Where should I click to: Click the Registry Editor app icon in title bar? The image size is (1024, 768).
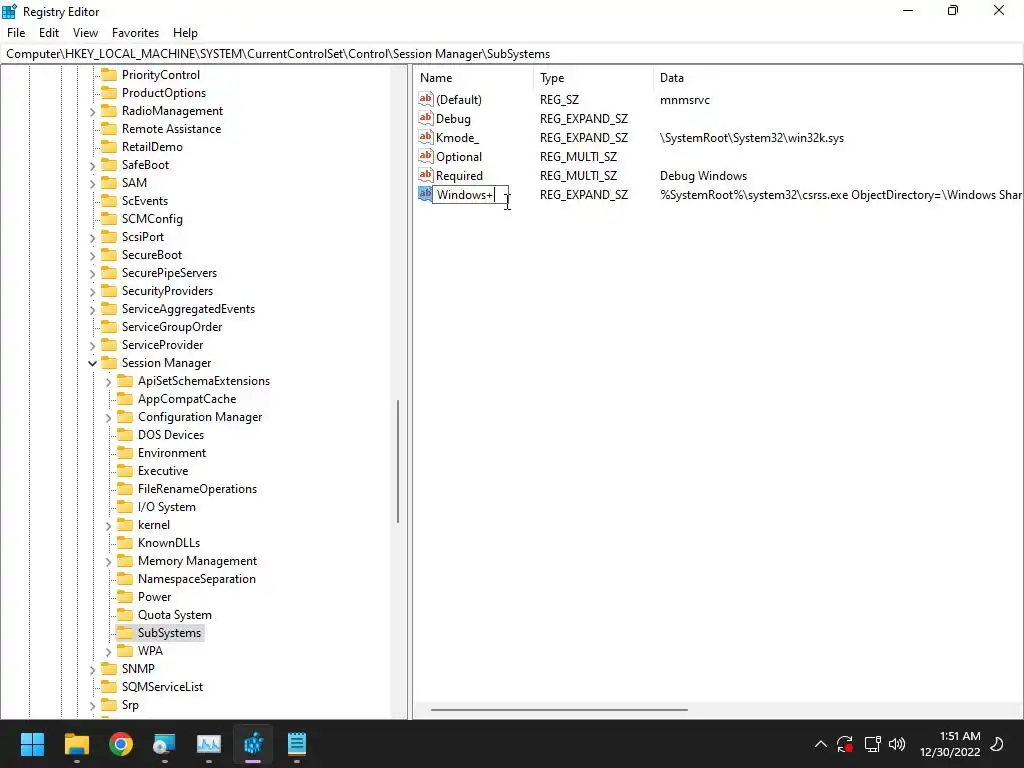pos(10,11)
